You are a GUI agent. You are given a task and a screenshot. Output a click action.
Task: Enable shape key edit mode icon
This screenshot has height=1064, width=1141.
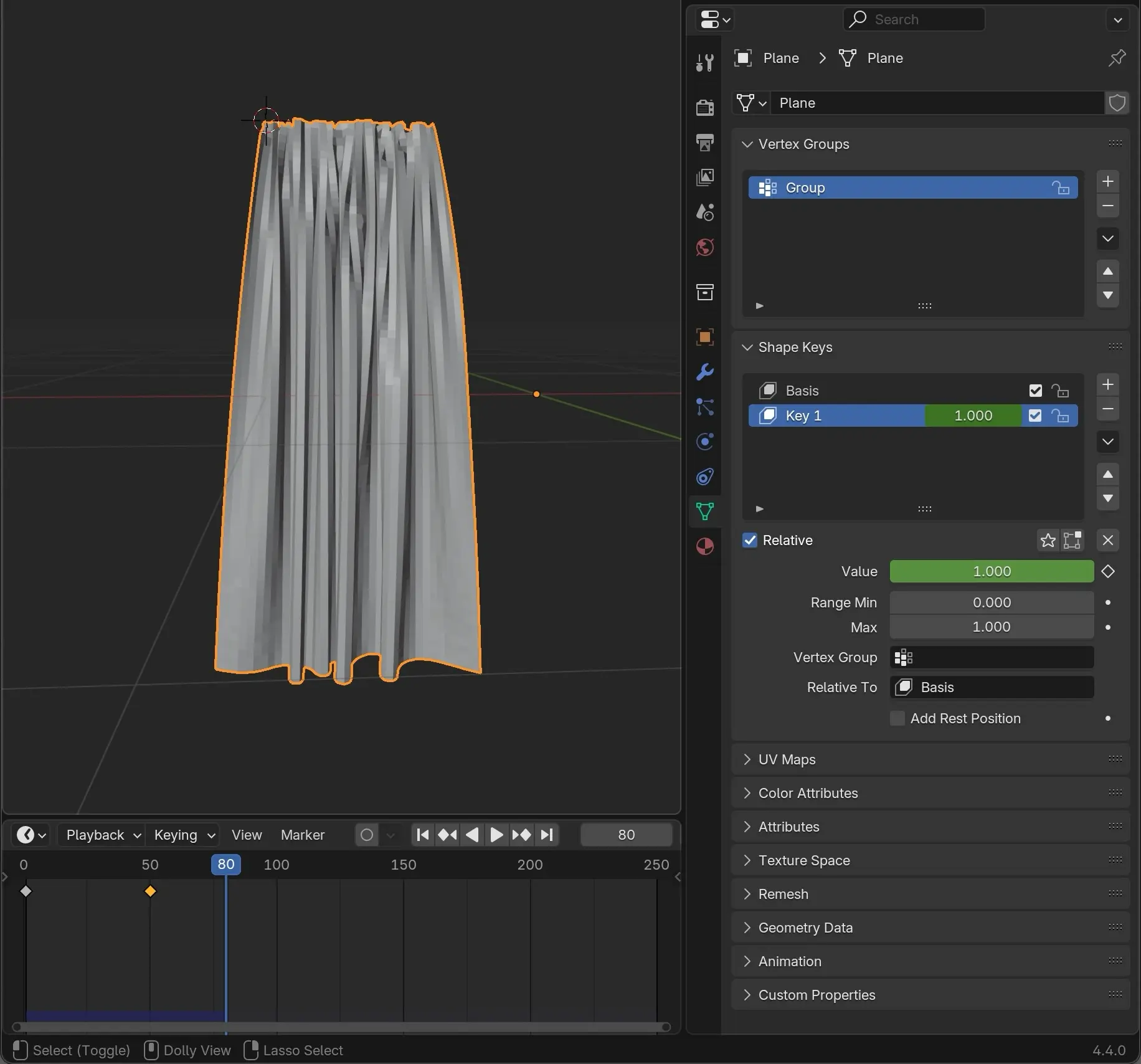tap(1072, 540)
